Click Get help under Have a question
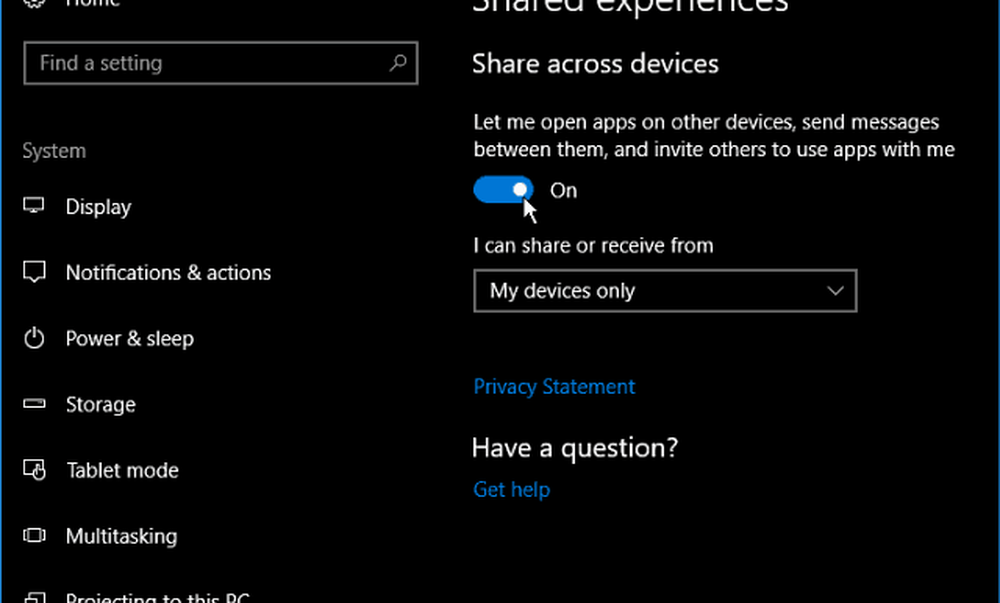Screen dimensions: 1000x603 511,489
